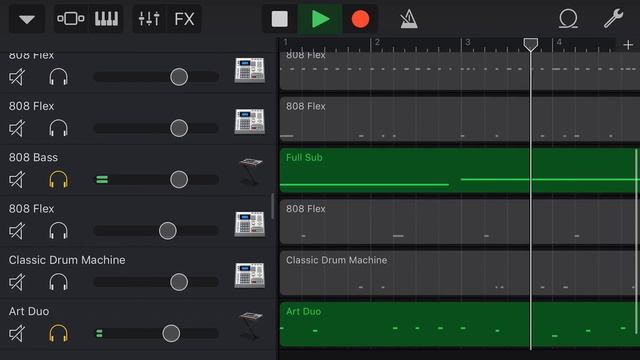
Task: Mute the Art Duo track
Action: click(17, 333)
